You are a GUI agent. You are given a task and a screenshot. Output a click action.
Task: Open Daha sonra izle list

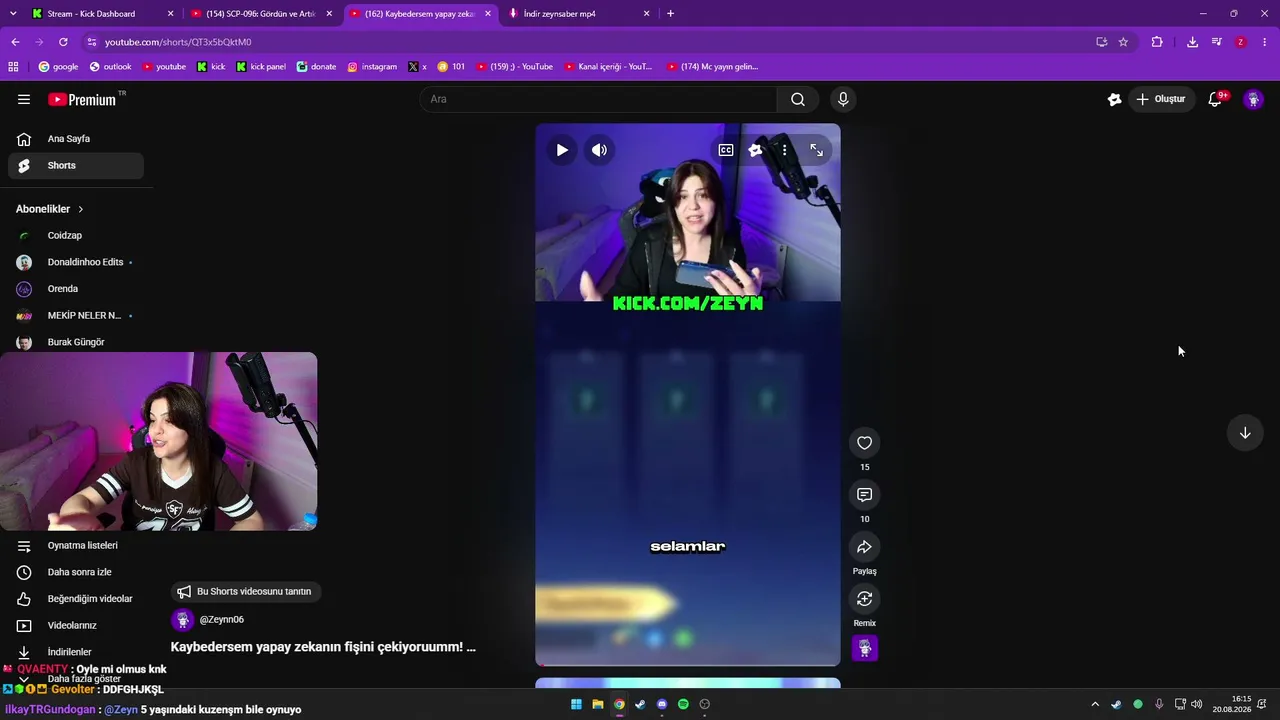tap(76, 572)
